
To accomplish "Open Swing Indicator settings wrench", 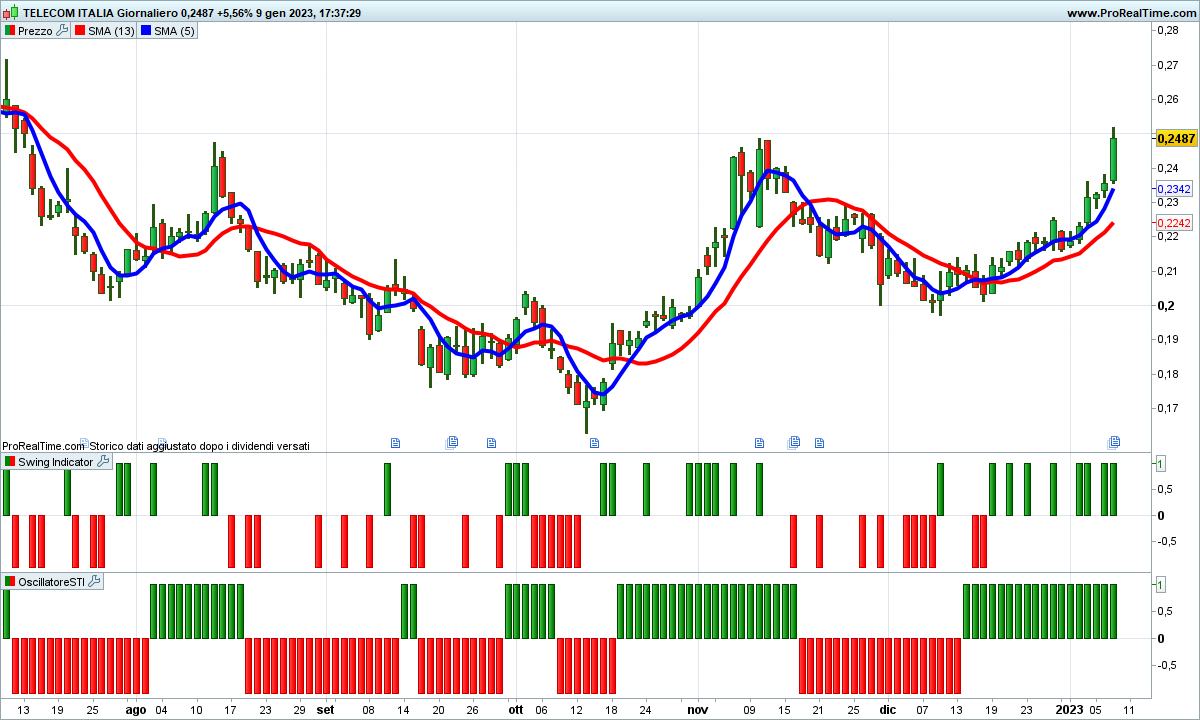I will pos(103,462).
